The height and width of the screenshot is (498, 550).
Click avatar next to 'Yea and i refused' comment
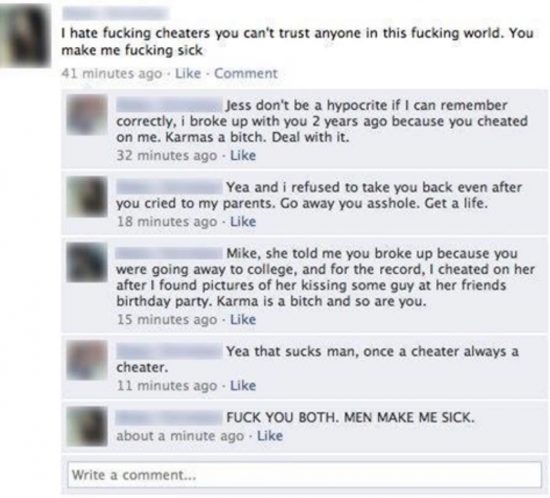pyautogui.click(x=87, y=196)
